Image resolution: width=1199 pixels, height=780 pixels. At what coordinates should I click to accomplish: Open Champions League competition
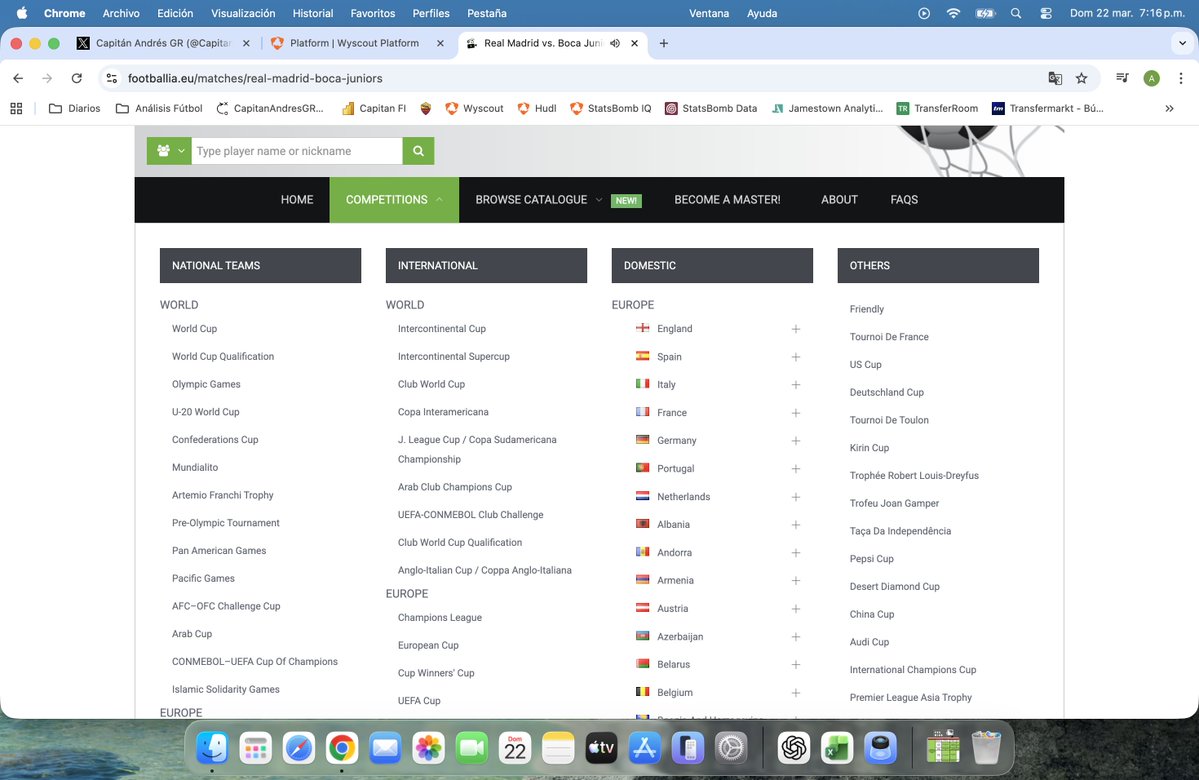[x=440, y=617]
